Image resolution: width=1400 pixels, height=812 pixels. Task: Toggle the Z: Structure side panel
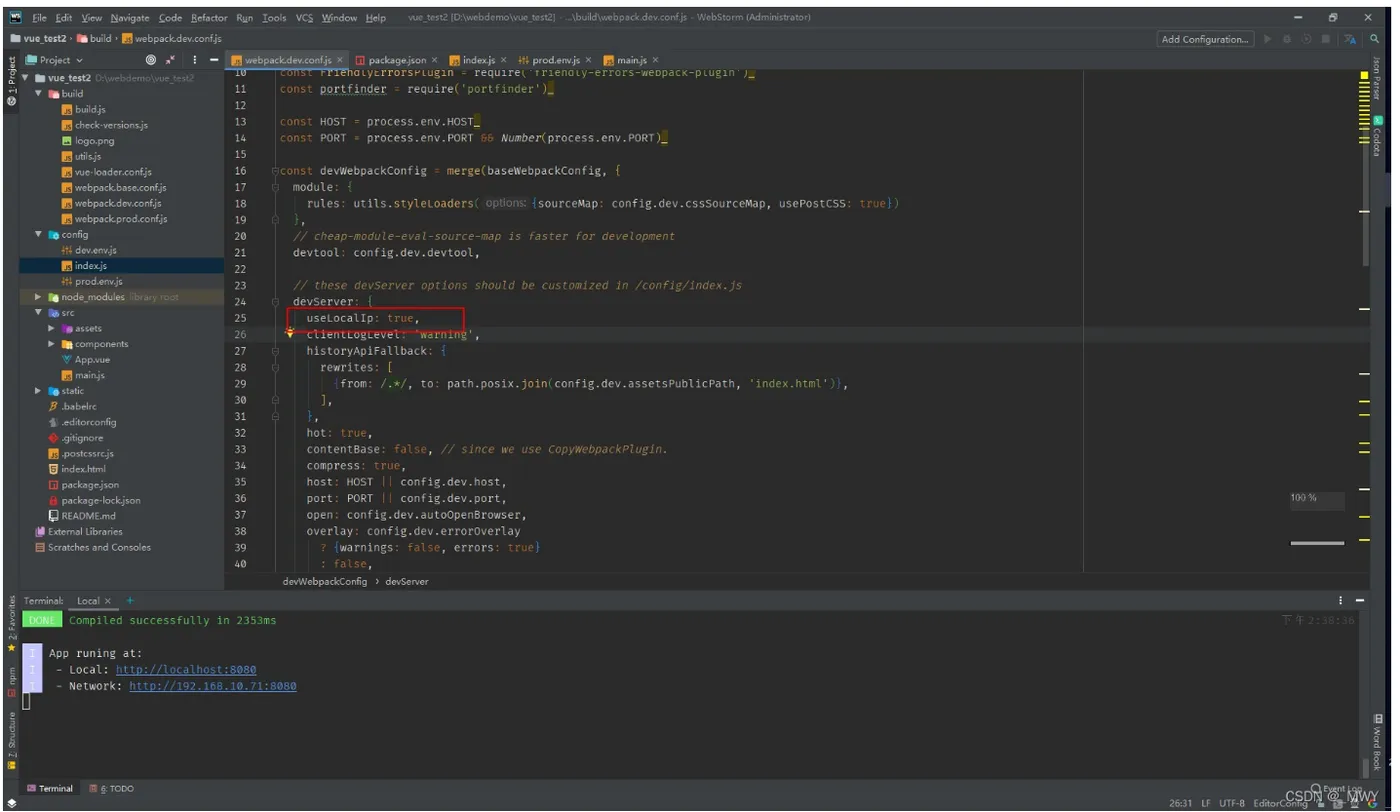tap(11, 740)
